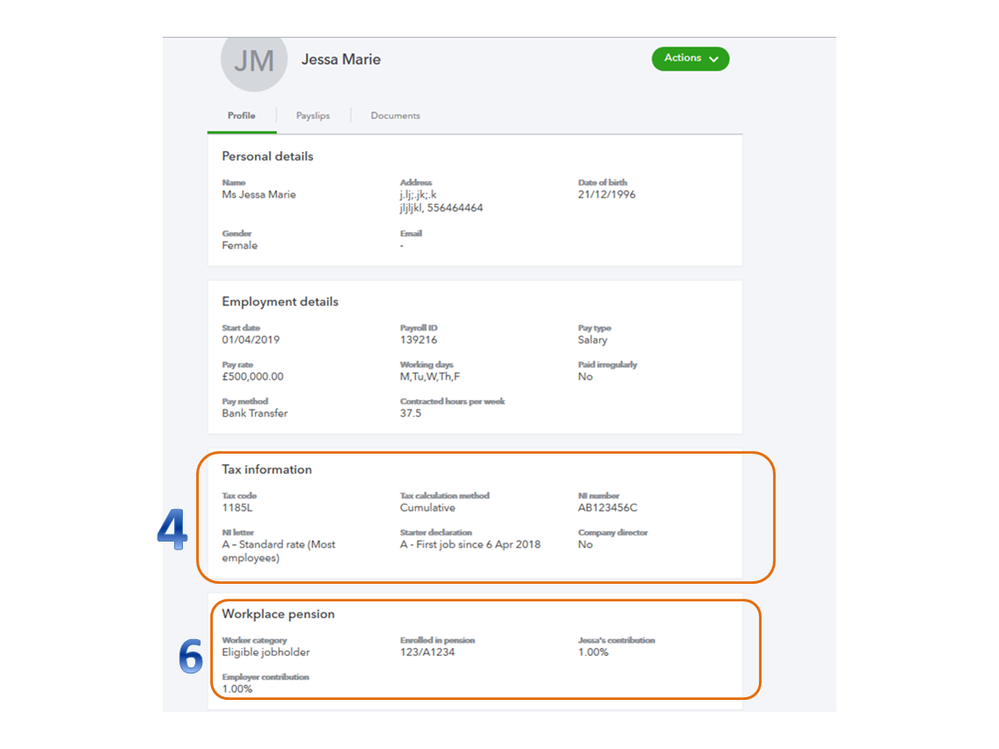Click the Workplace pension section heading
Screen dimensions: 999x749
click(x=278, y=614)
